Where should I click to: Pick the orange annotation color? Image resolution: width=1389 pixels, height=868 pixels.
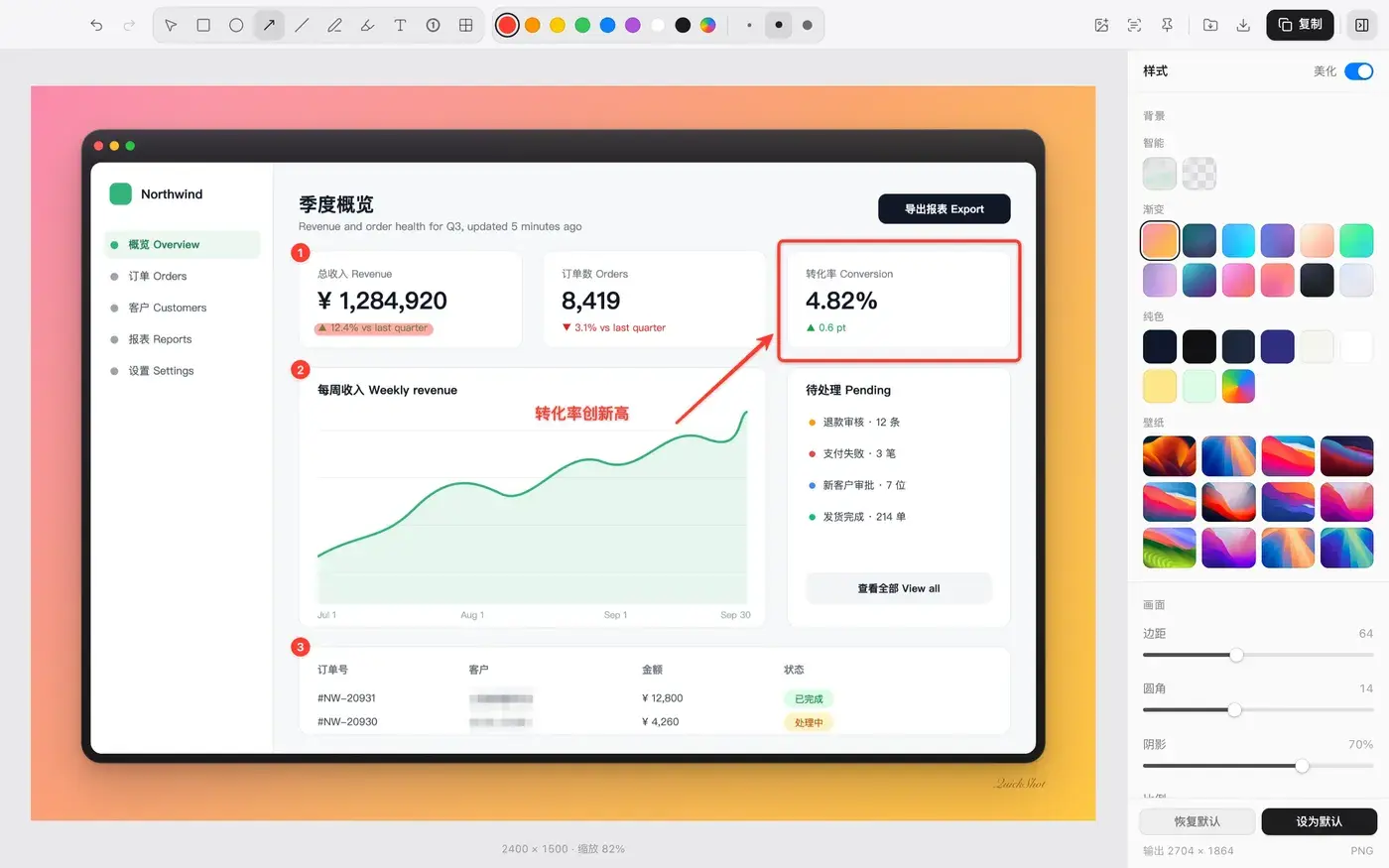coord(533,25)
